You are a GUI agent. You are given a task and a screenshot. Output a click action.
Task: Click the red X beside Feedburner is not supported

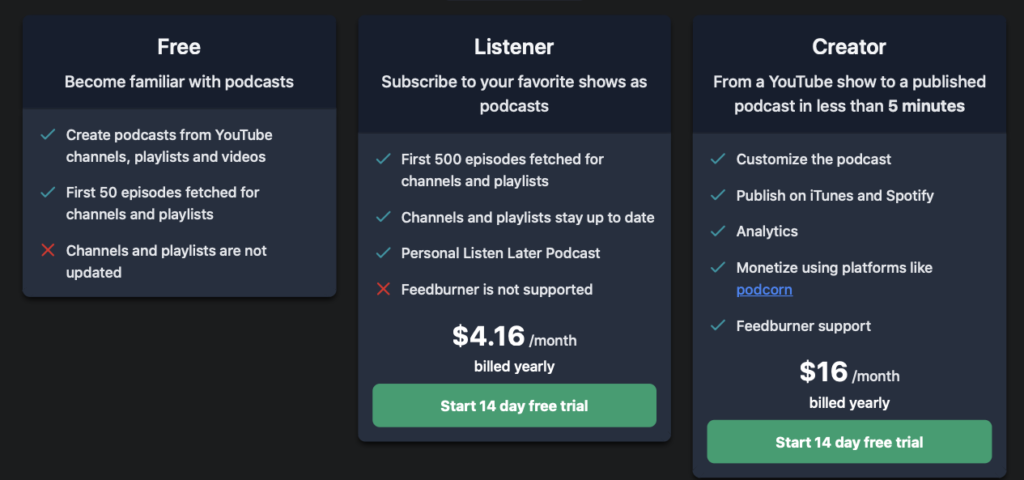[383, 289]
